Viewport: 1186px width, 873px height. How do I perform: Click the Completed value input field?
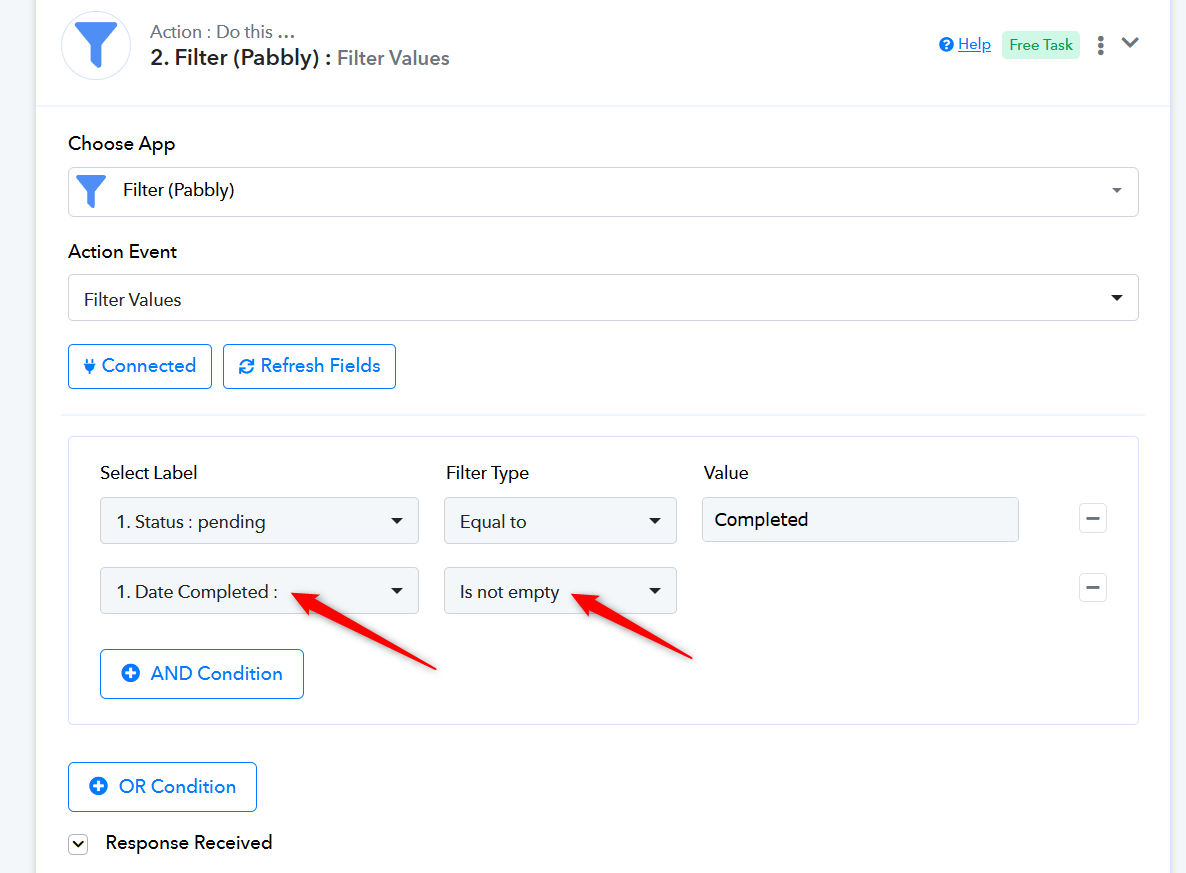point(860,520)
